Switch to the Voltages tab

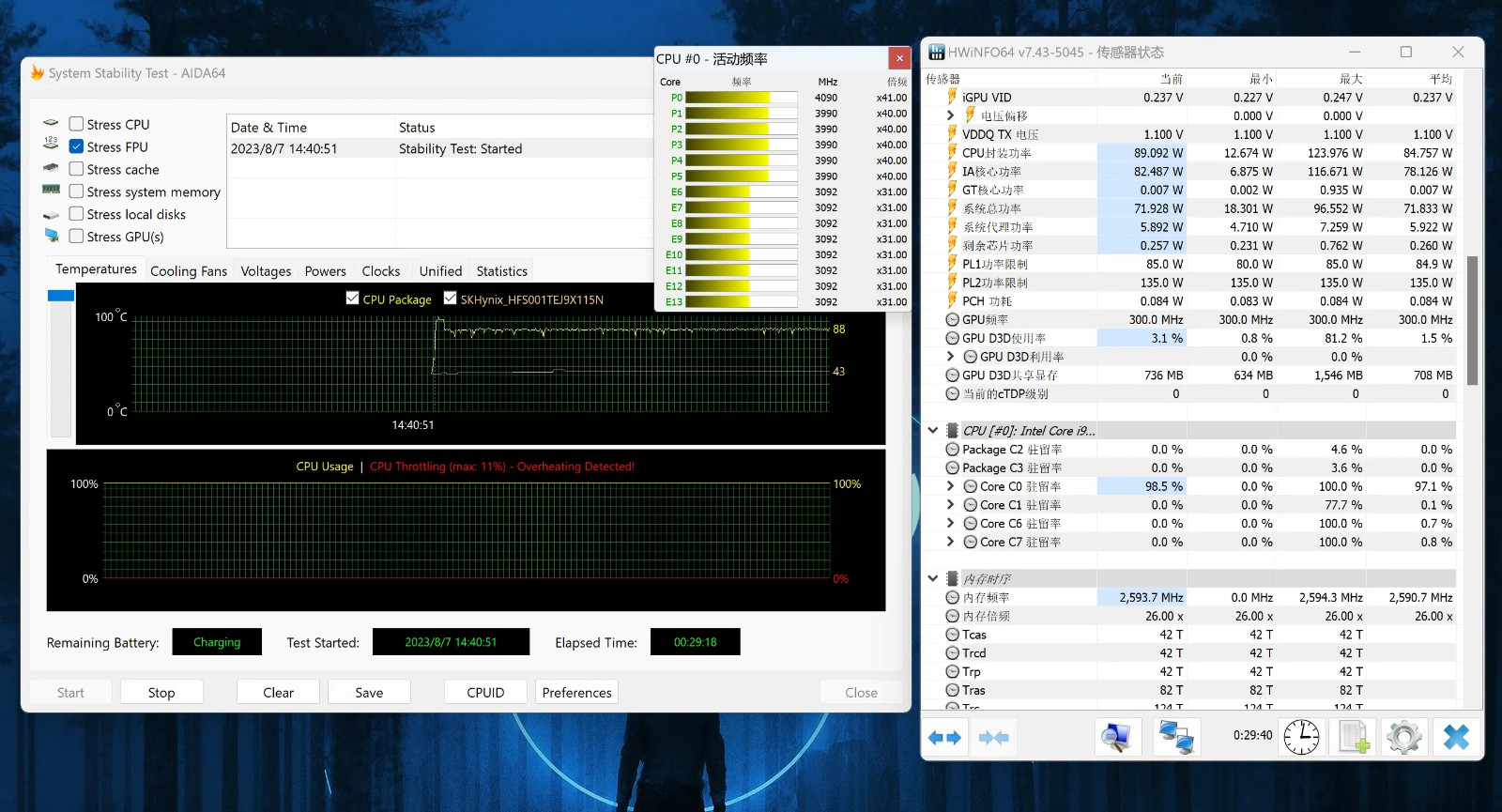tap(266, 271)
